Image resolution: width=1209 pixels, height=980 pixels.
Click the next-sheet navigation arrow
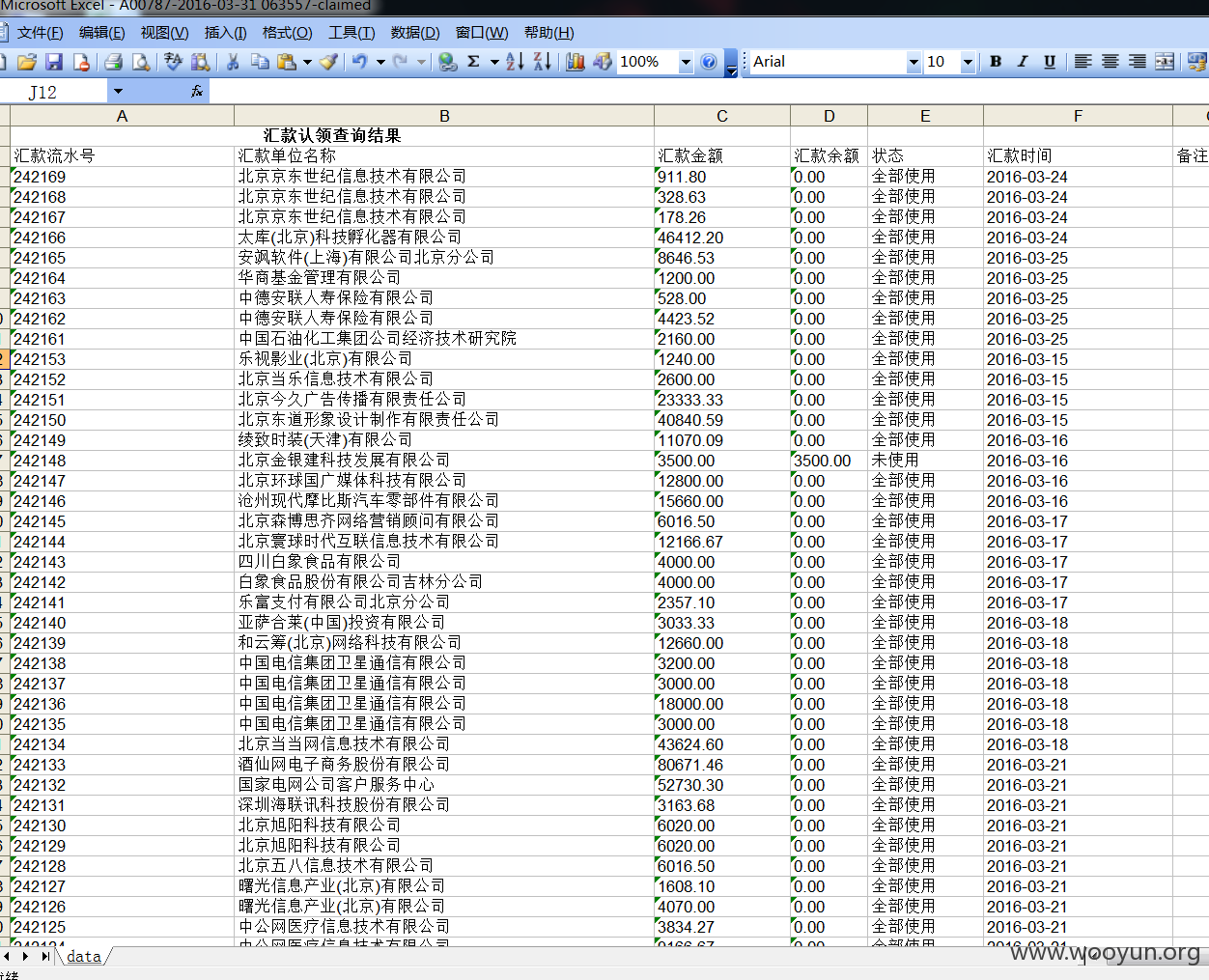(25, 957)
